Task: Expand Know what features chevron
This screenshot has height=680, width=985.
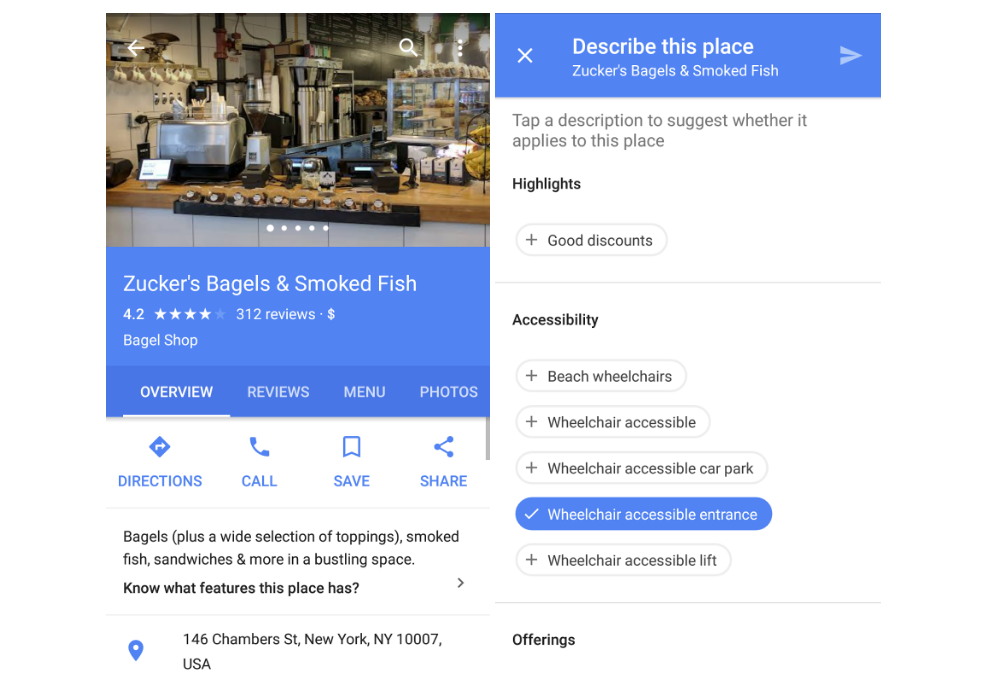Action: (460, 583)
